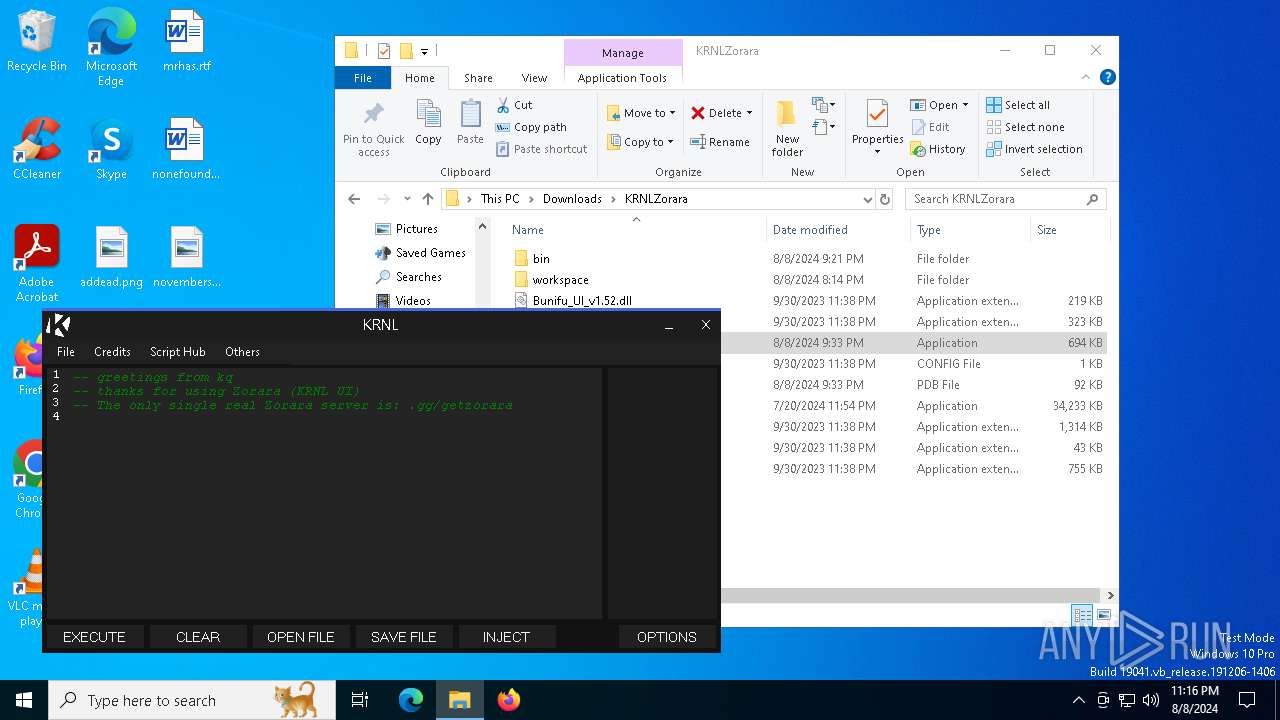Open Windows Start button
This screenshot has height=720, width=1280.
pos(24,700)
